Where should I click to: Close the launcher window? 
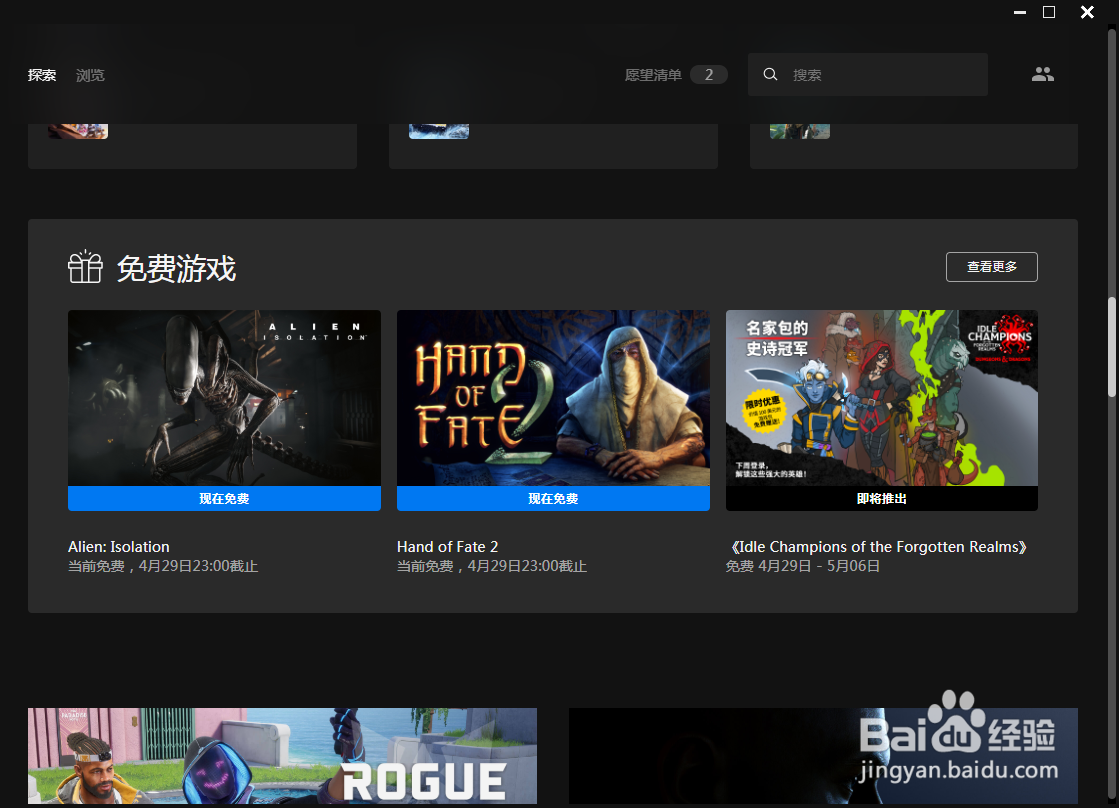(1087, 12)
